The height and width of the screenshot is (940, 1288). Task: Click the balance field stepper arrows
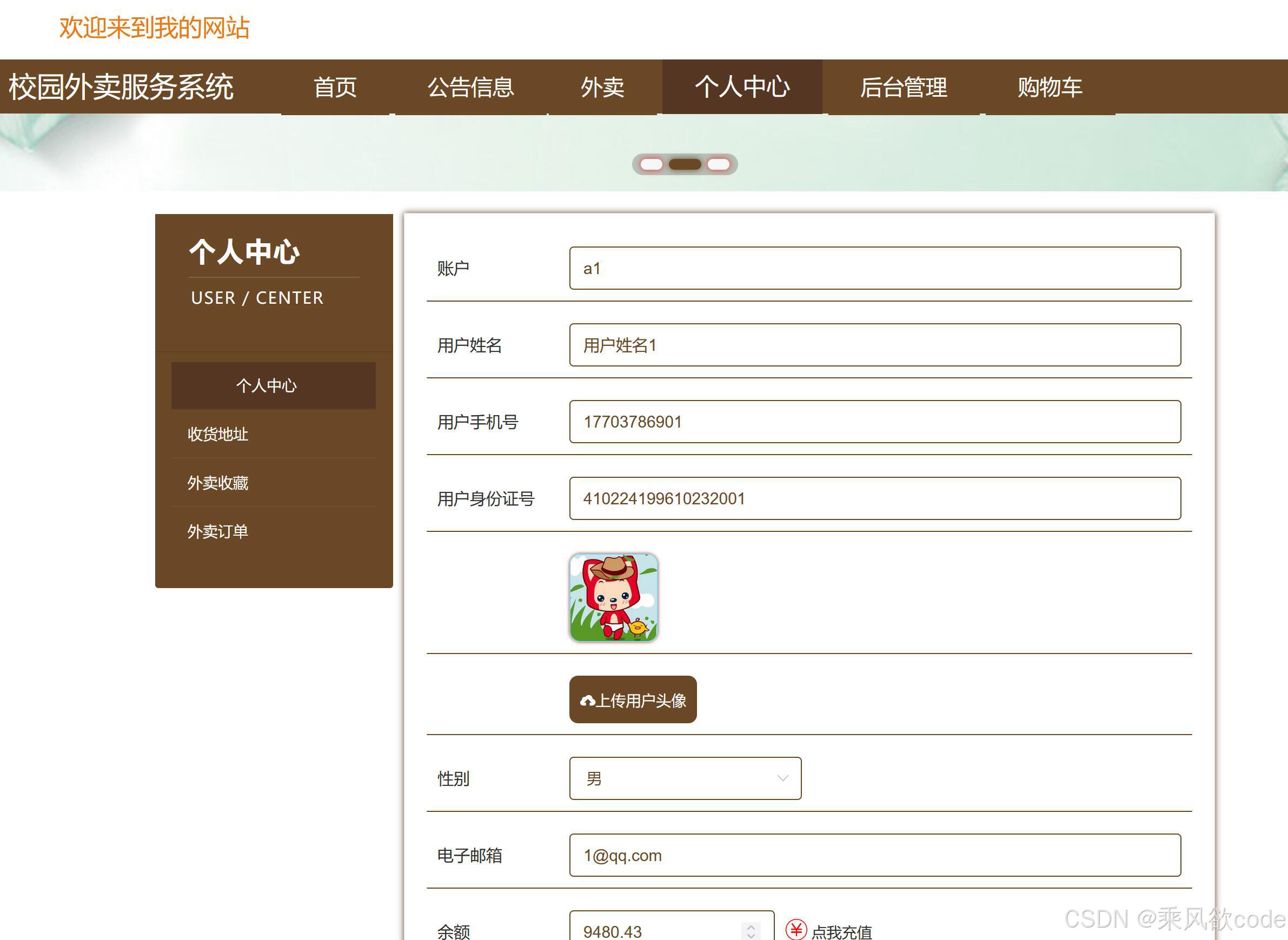751,931
